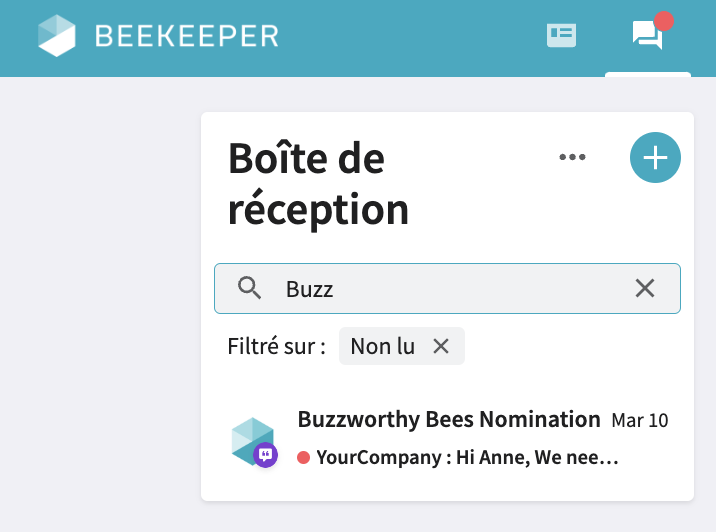Viewport: 716px width, 532px height.
Task: Click the BEEKEEPER wordmark in header
Action: pyautogui.click(x=186, y=36)
